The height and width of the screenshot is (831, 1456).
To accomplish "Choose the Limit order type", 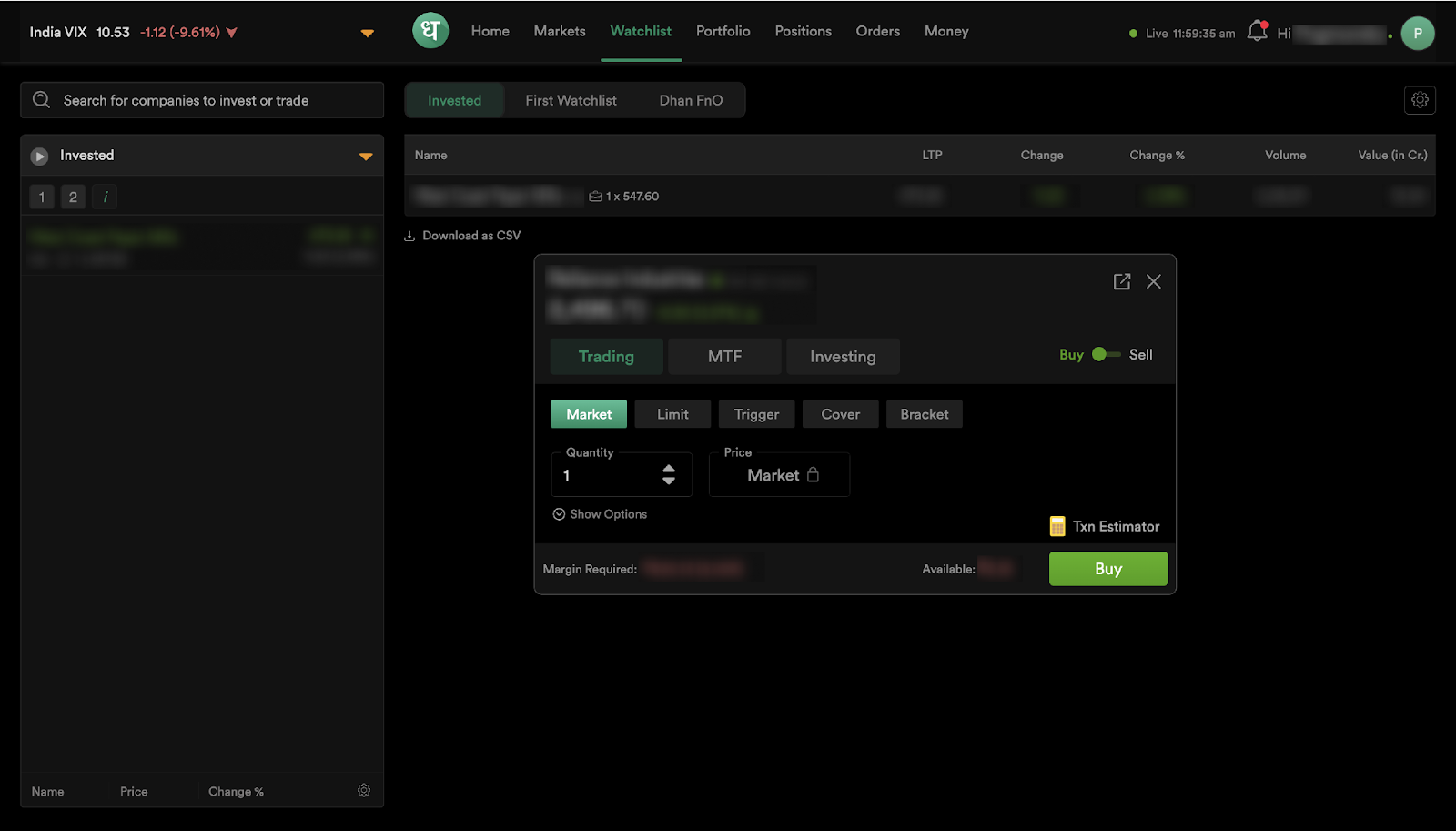I will click(672, 414).
